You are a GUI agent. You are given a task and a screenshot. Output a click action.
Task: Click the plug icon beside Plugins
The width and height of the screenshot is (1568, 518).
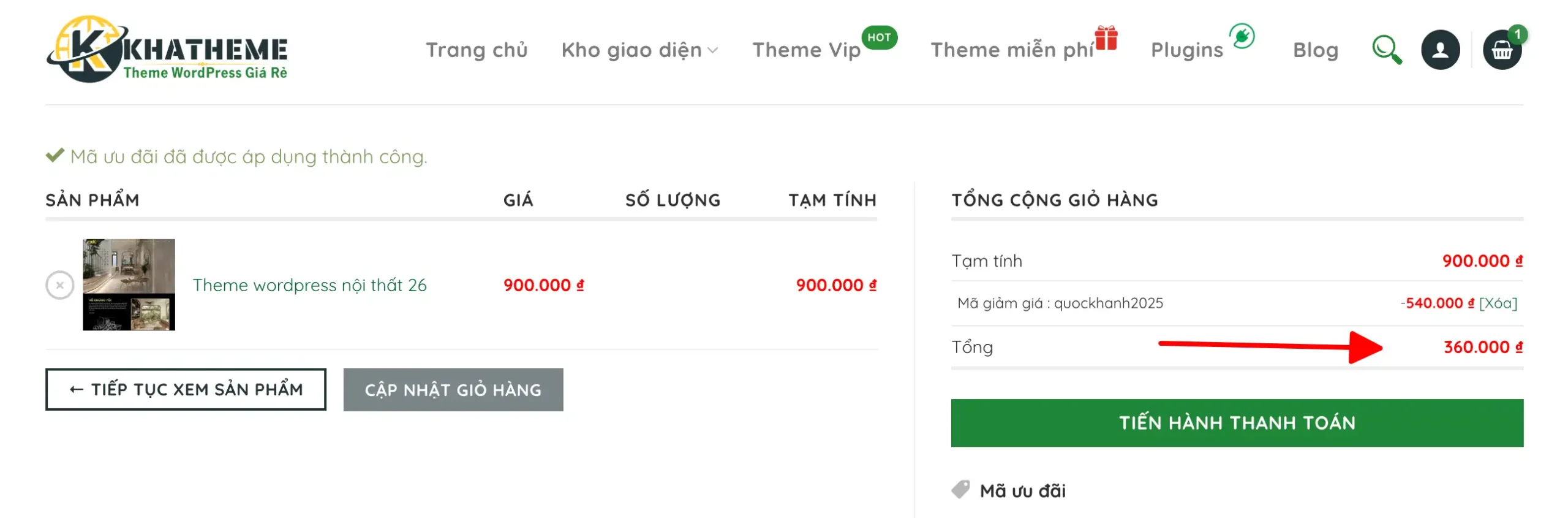click(x=1242, y=36)
